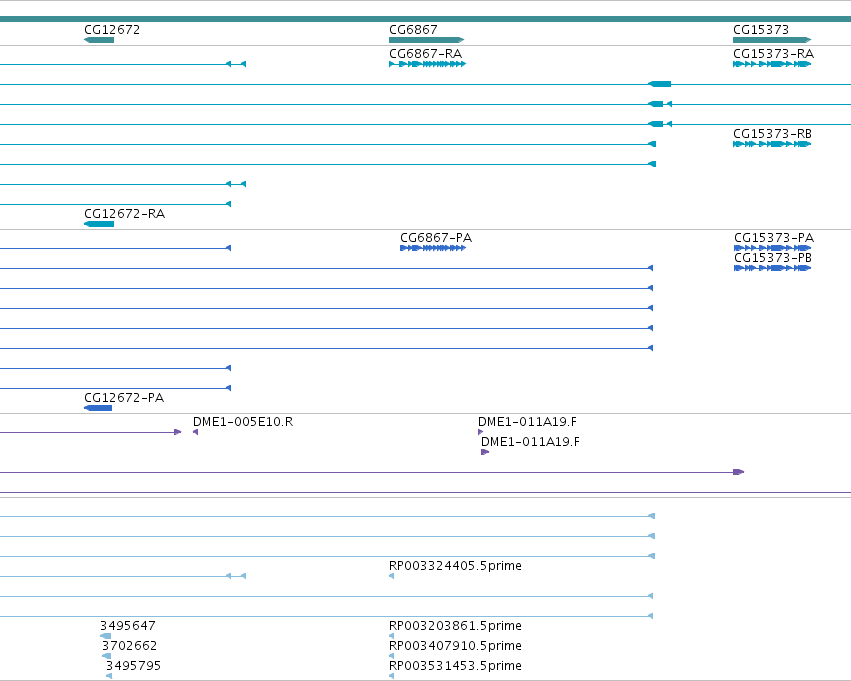
Task: Click the RP003203861.5prime marker
Action: click(x=391, y=636)
